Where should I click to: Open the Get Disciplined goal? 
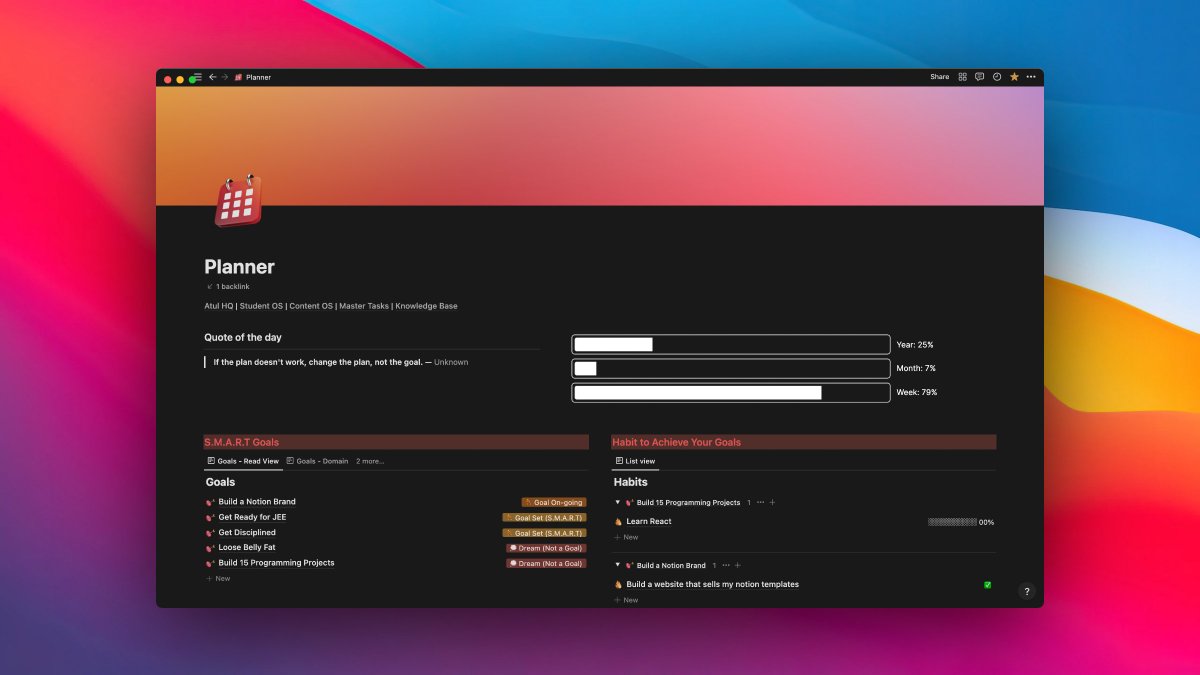tap(247, 533)
